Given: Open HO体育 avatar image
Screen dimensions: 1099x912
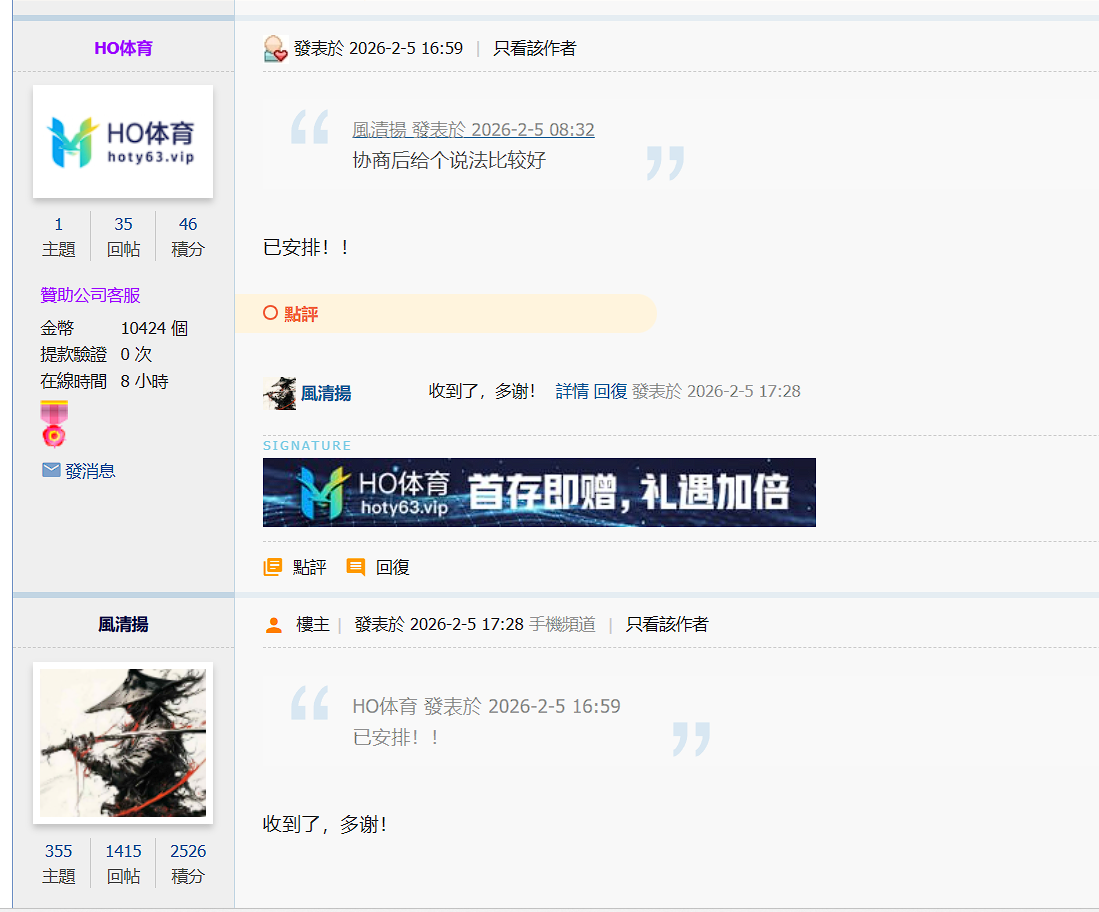Looking at the screenshot, I should pyautogui.click(x=123, y=141).
